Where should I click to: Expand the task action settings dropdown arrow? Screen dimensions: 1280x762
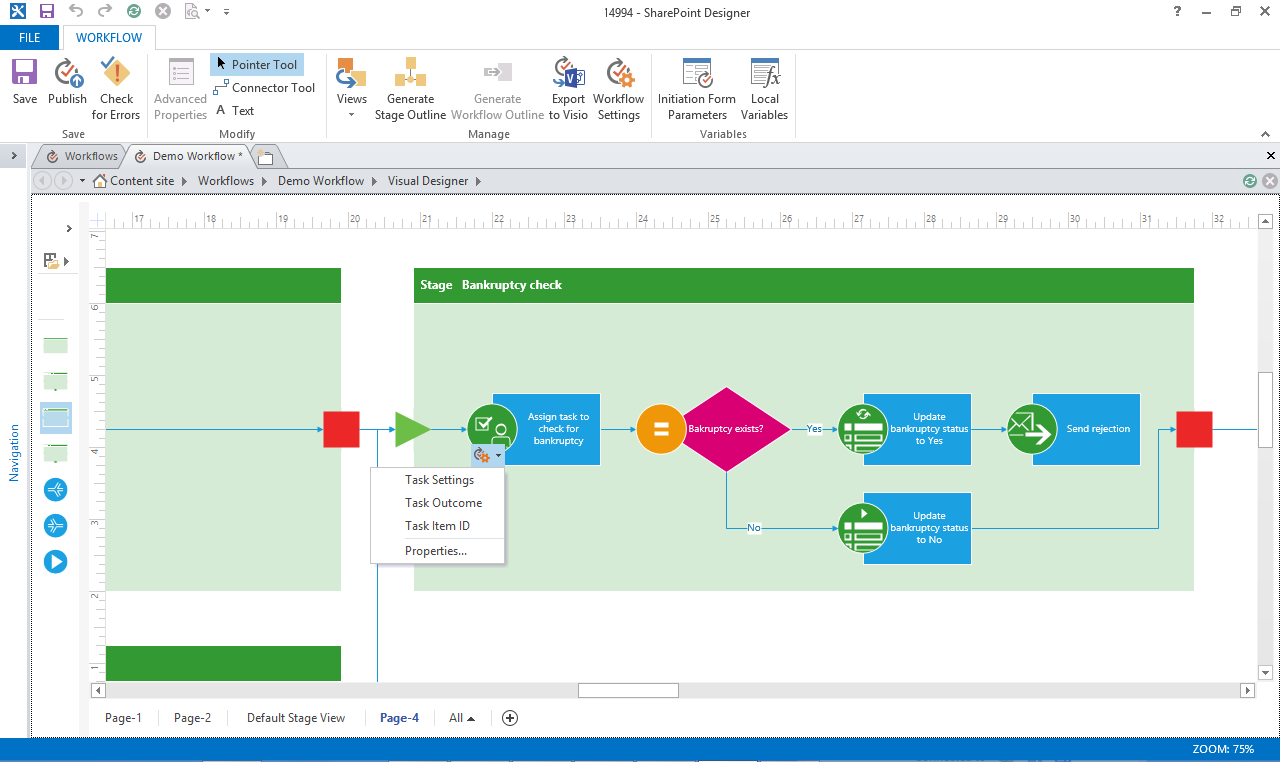(x=497, y=455)
